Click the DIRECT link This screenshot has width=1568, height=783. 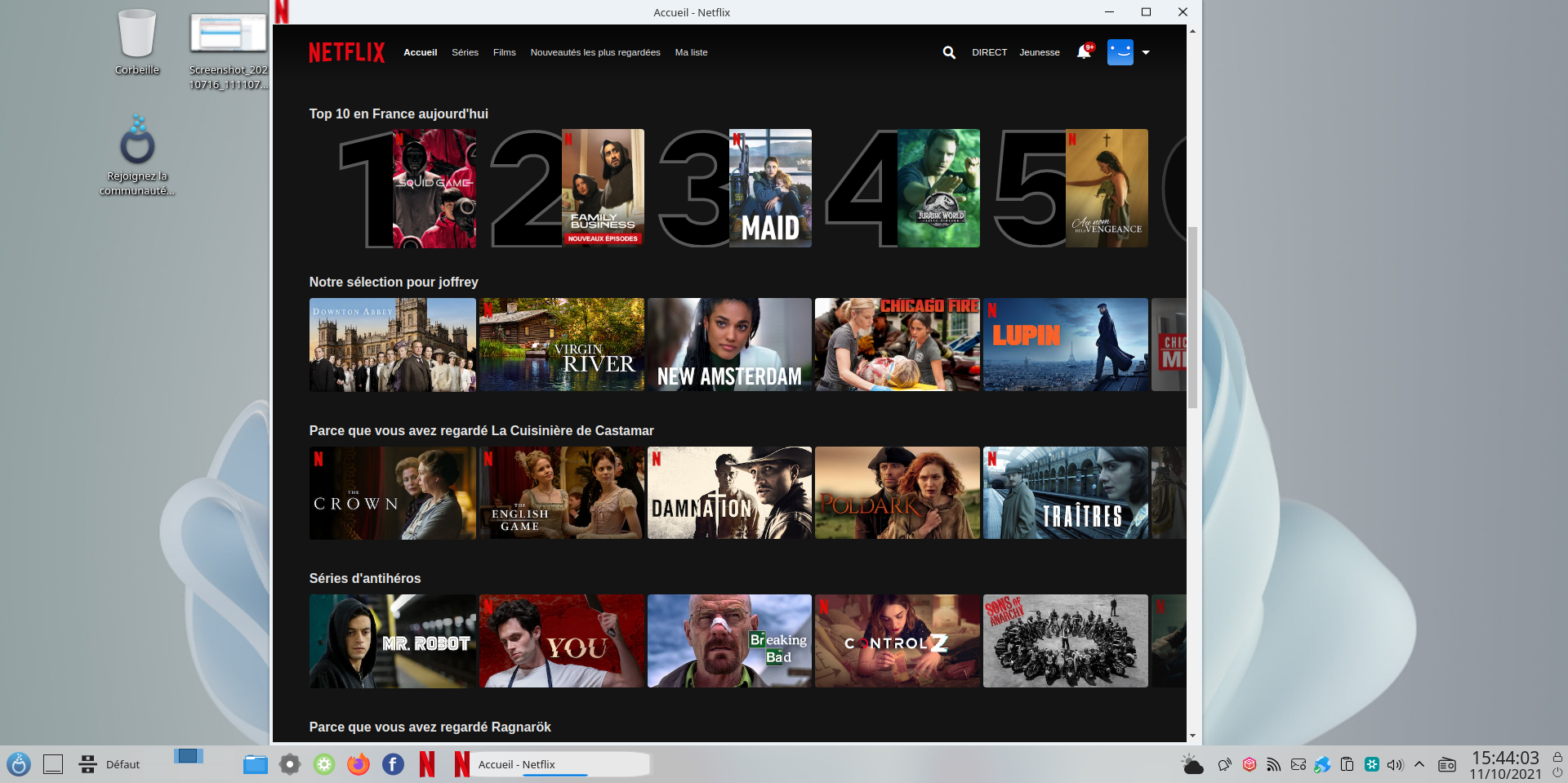990,52
